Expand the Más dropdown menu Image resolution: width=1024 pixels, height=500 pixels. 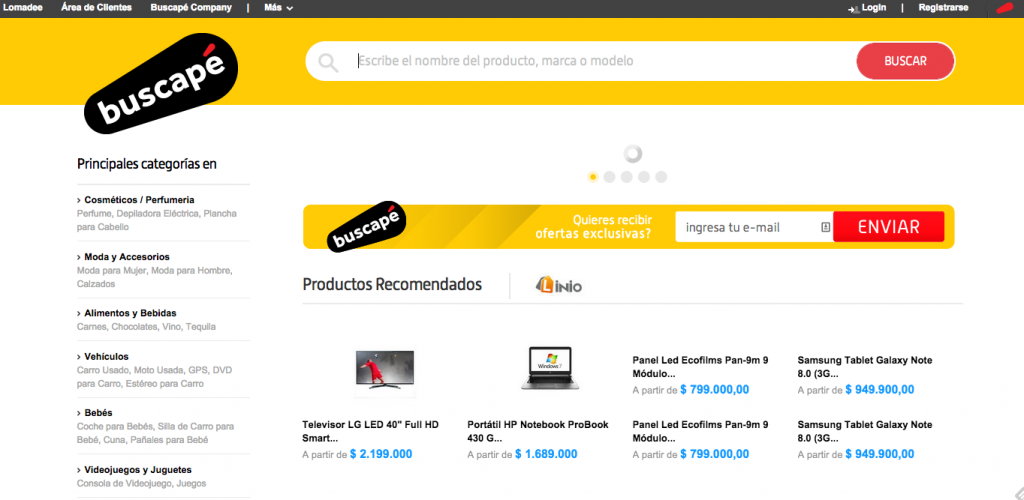point(279,8)
